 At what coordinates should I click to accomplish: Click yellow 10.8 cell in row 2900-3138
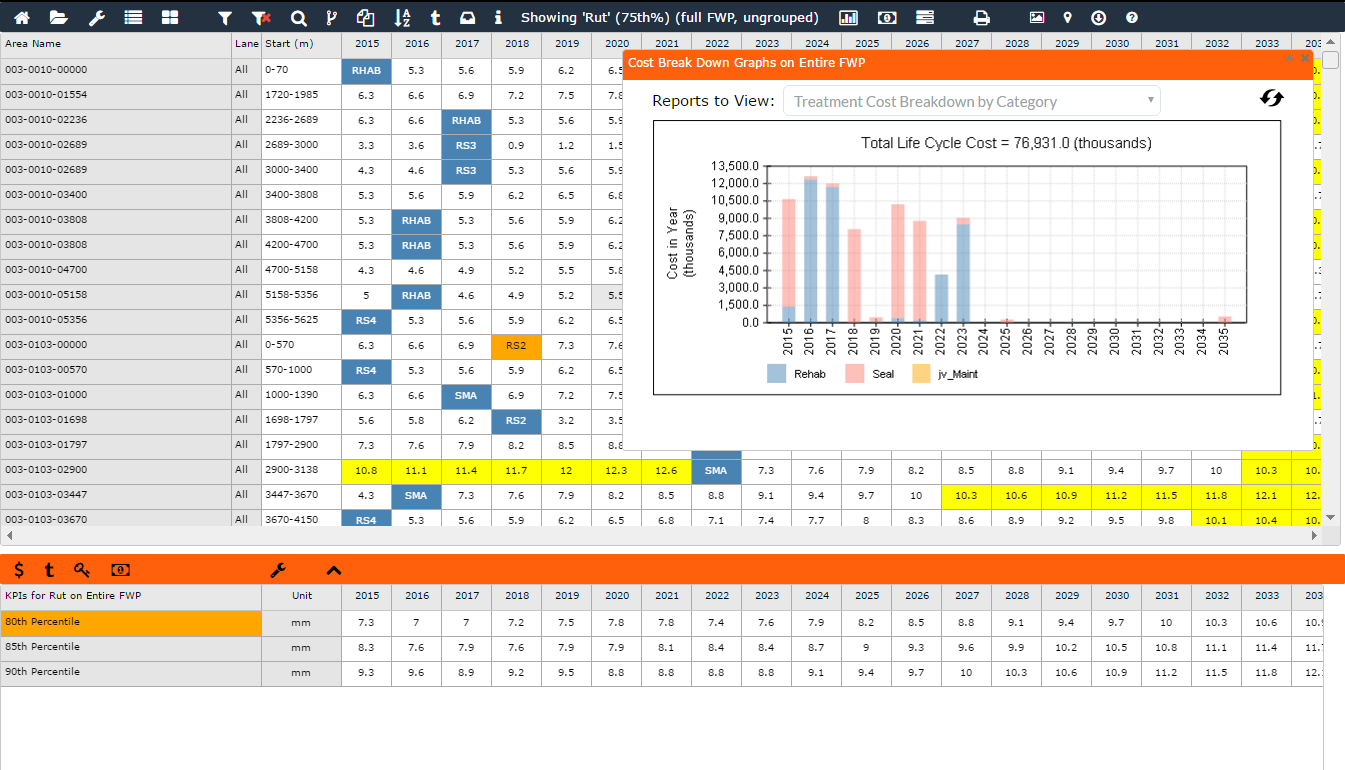tap(366, 470)
